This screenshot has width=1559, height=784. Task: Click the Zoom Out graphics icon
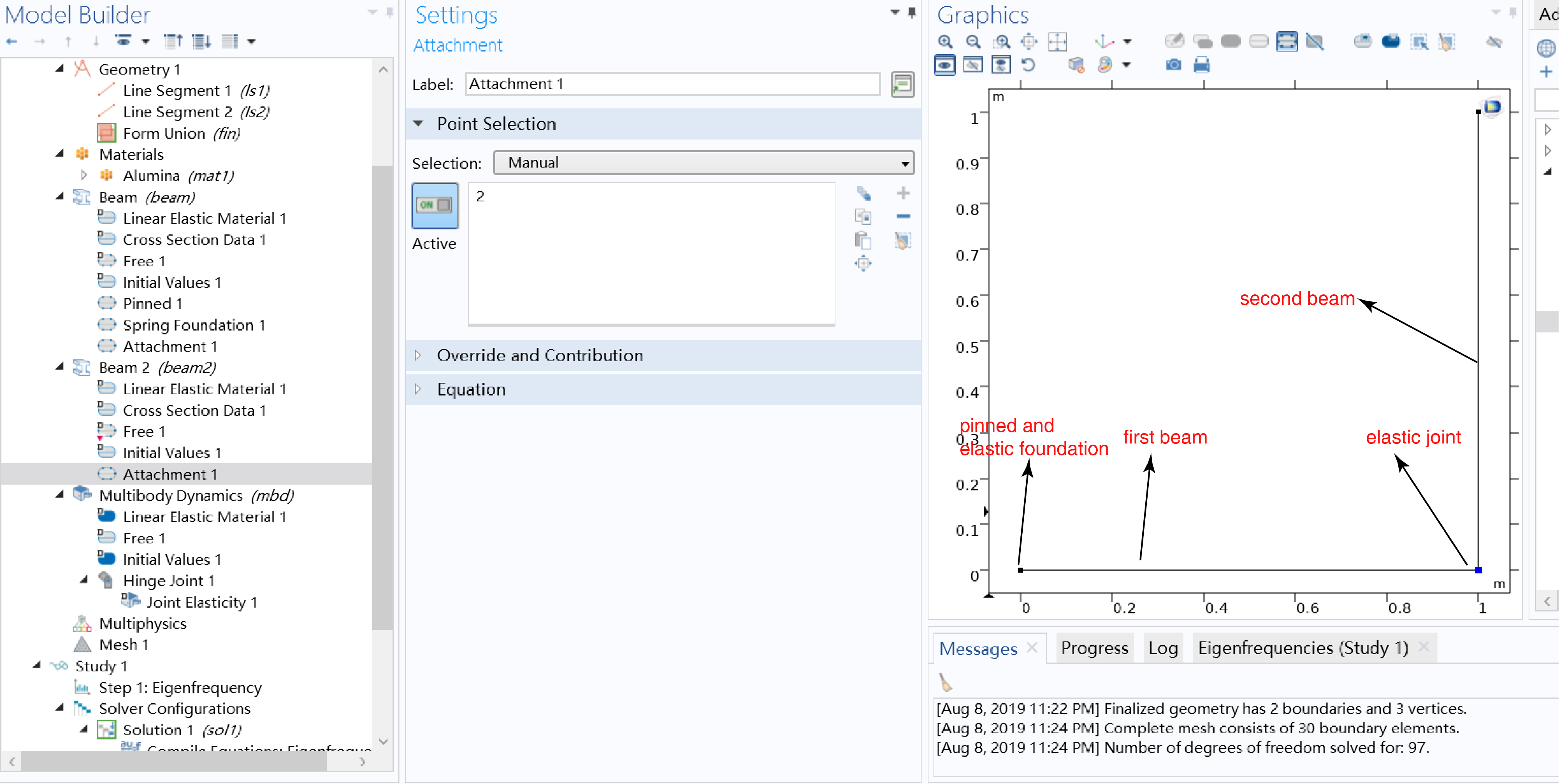973,42
